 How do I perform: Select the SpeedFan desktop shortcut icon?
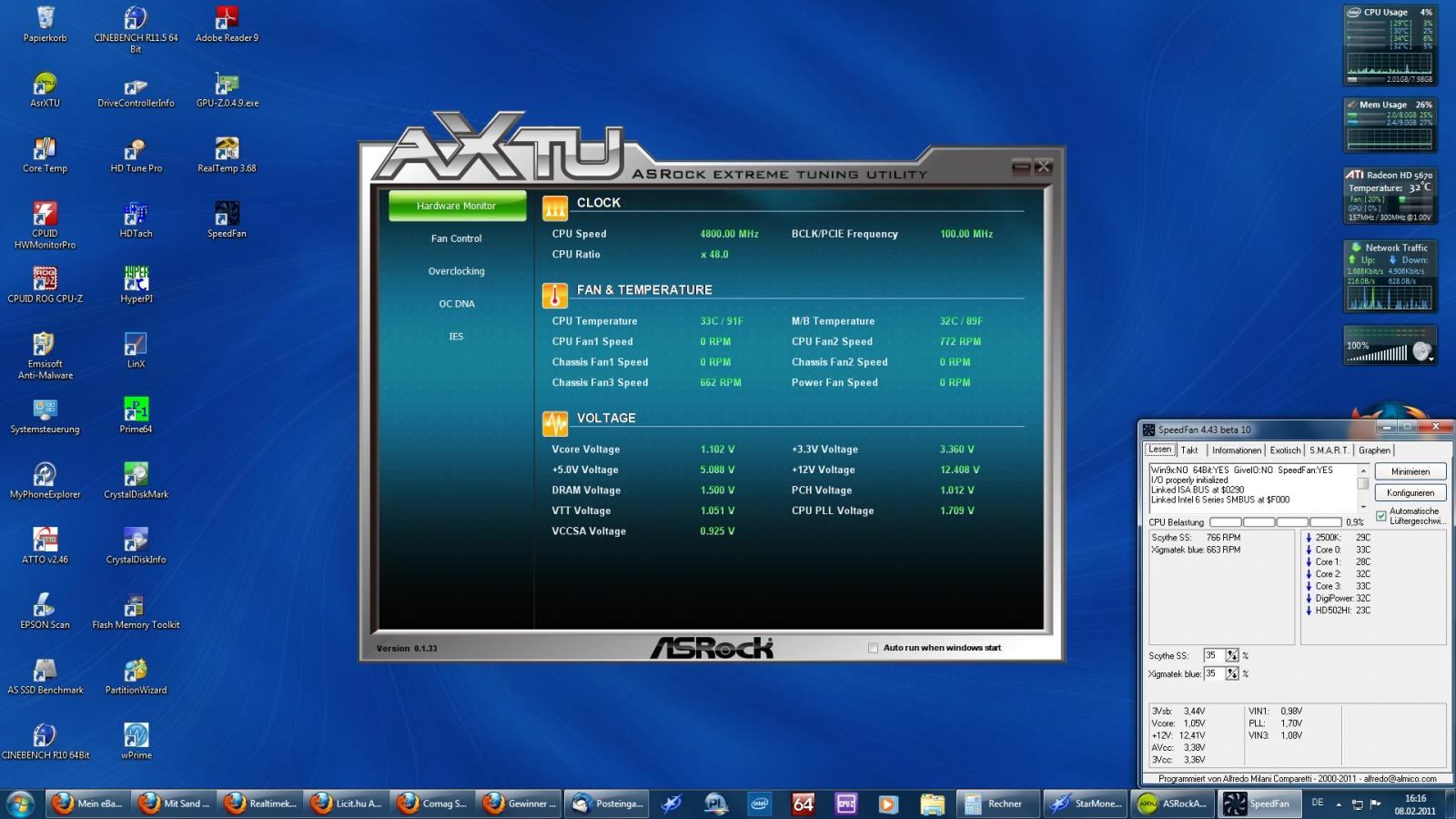coord(227,219)
